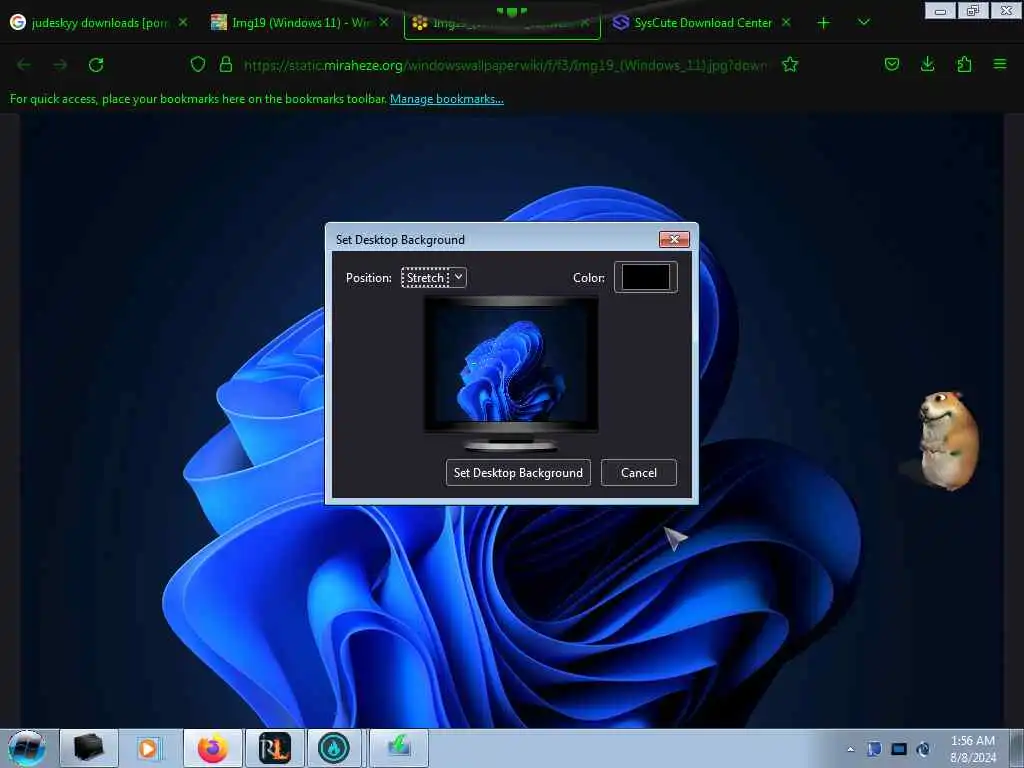The image size is (1024, 768).
Task: Click the Firefox taskbar icon
Action: pos(213,748)
